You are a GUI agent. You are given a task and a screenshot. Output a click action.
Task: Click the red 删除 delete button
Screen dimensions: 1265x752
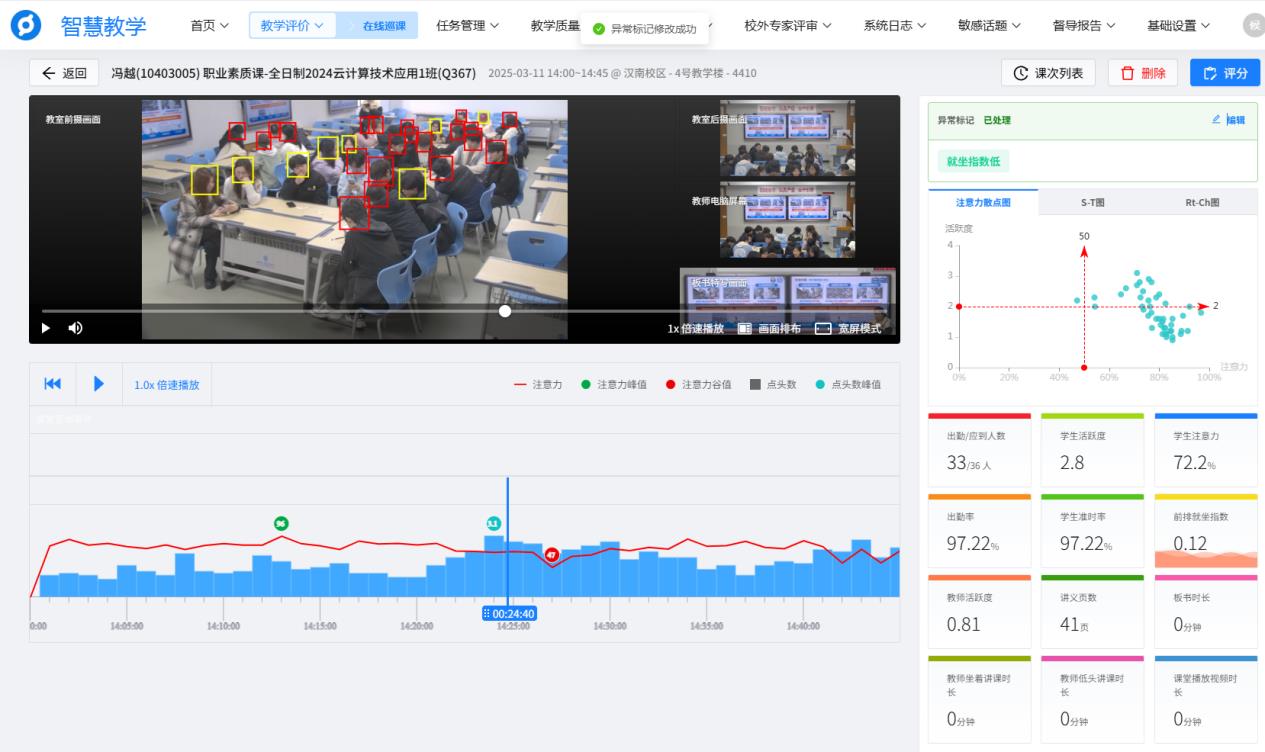(x=1142, y=73)
